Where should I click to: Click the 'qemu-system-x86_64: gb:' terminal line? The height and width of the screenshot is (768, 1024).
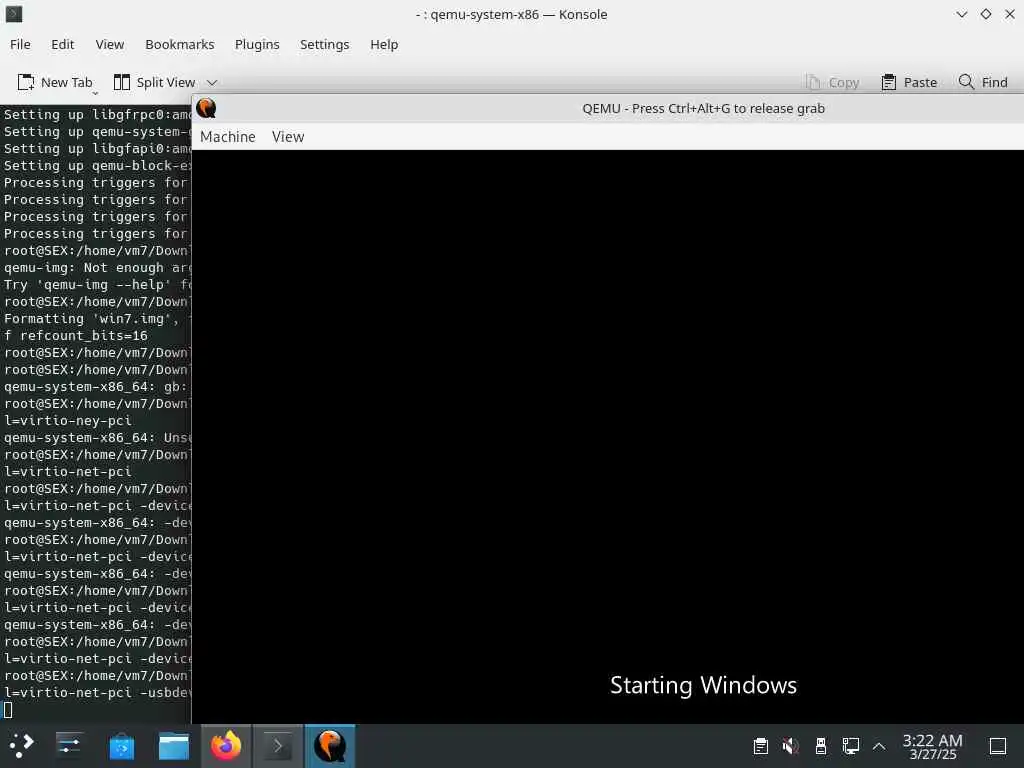(96, 387)
